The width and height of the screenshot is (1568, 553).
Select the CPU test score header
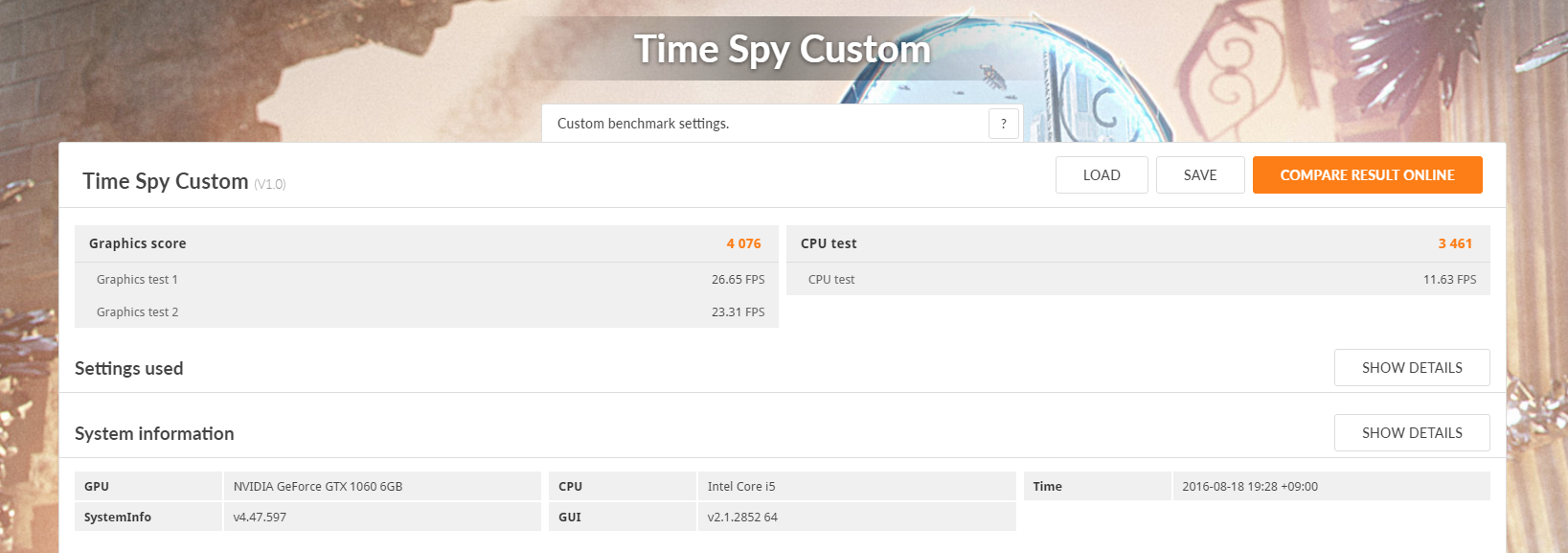[x=1137, y=243]
